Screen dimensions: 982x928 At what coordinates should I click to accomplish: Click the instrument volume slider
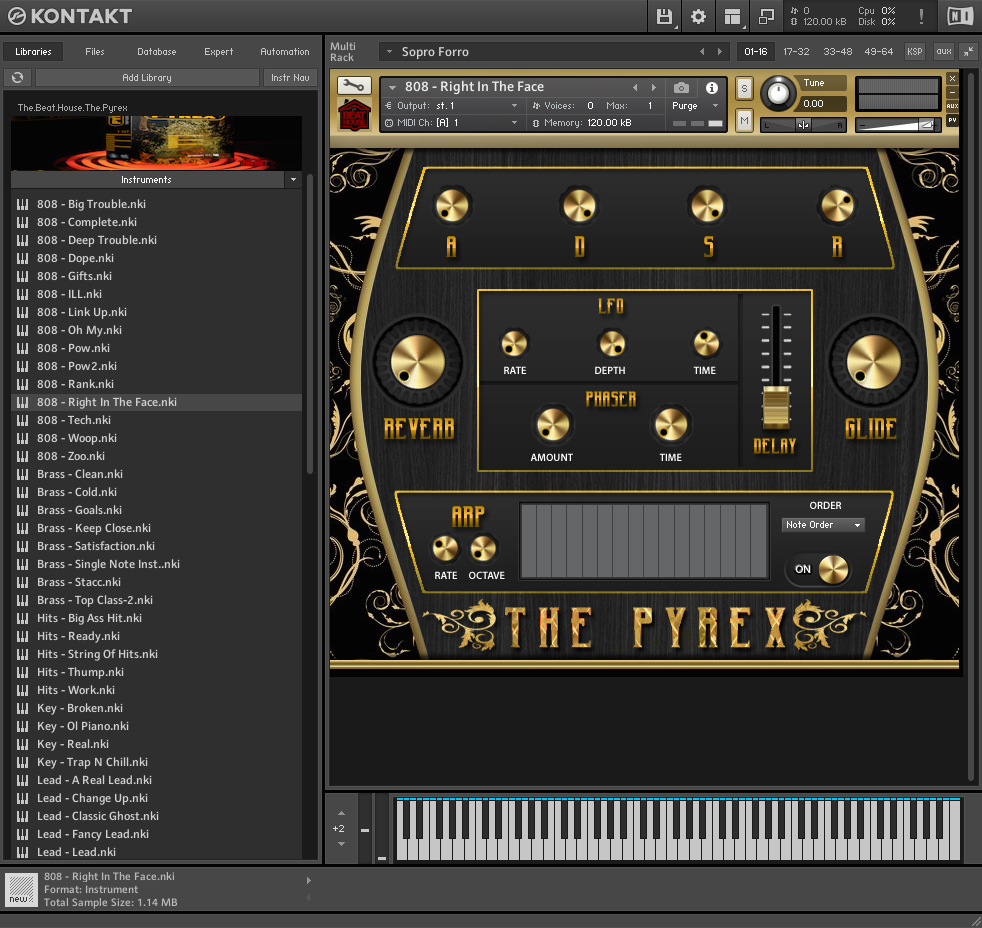[x=897, y=125]
